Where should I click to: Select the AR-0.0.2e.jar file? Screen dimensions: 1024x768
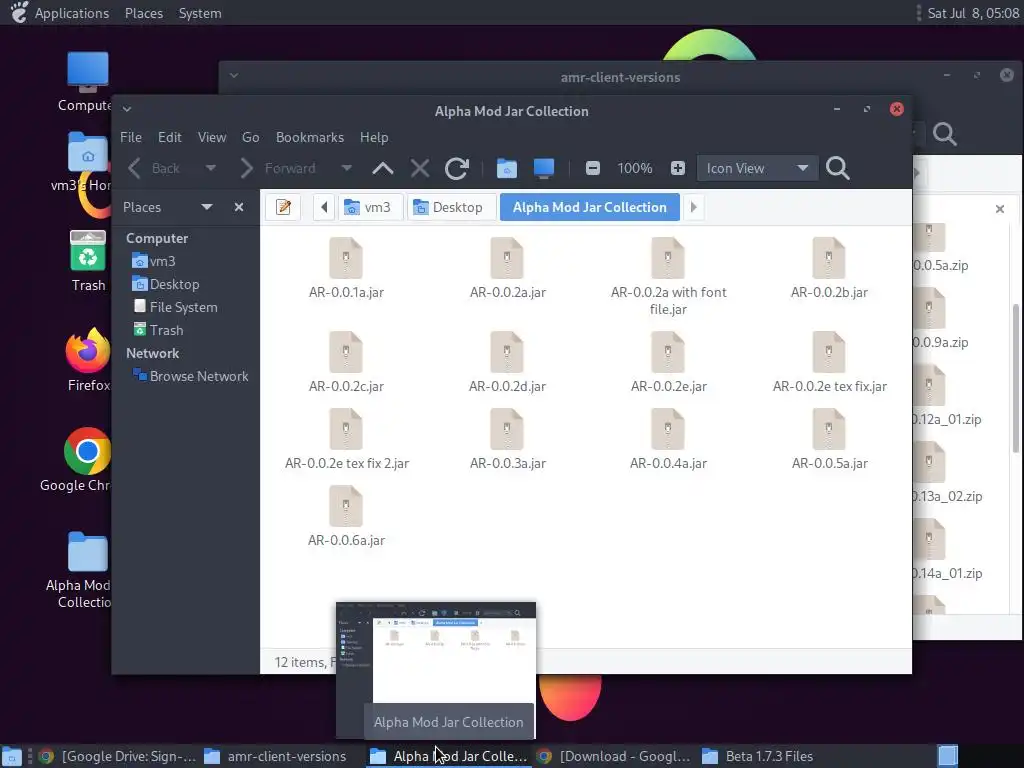coord(668,362)
